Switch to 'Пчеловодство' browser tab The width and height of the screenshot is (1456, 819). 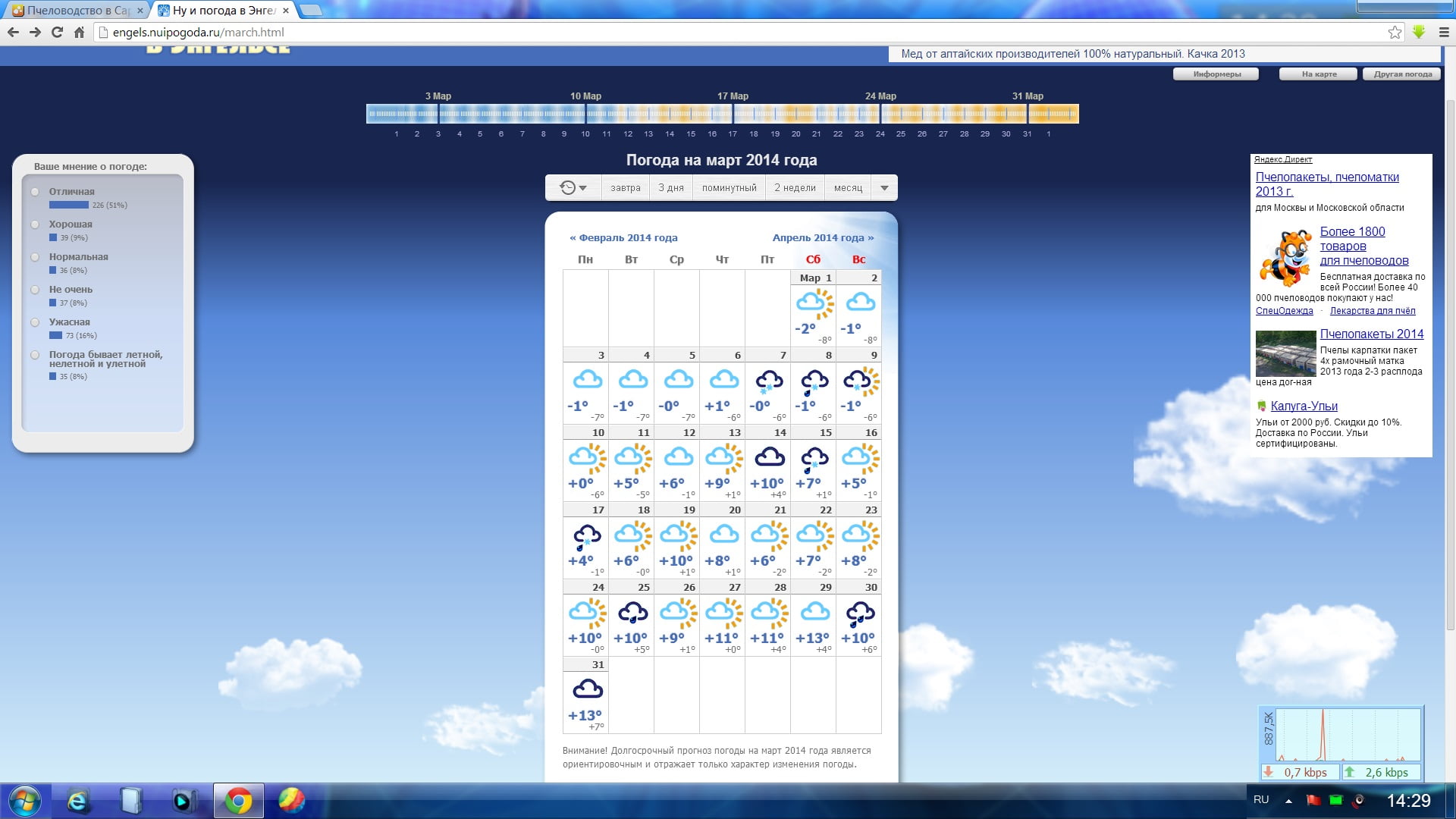point(76,11)
